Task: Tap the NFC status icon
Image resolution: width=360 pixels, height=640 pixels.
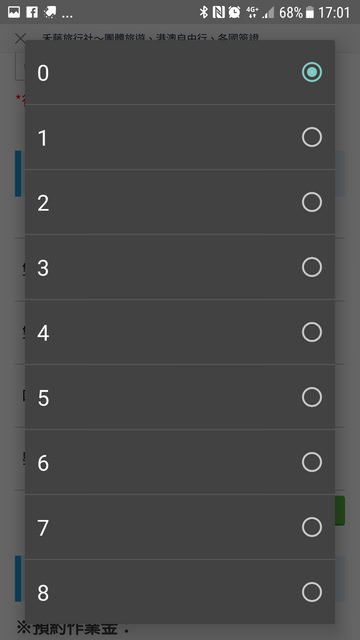Action: tap(218, 12)
